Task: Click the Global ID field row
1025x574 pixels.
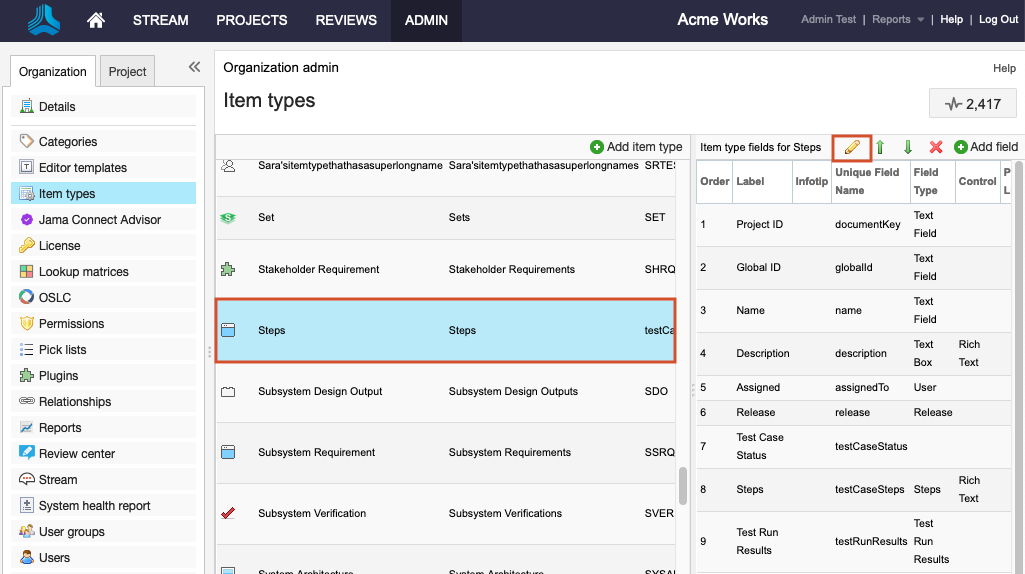Action: (x=854, y=267)
